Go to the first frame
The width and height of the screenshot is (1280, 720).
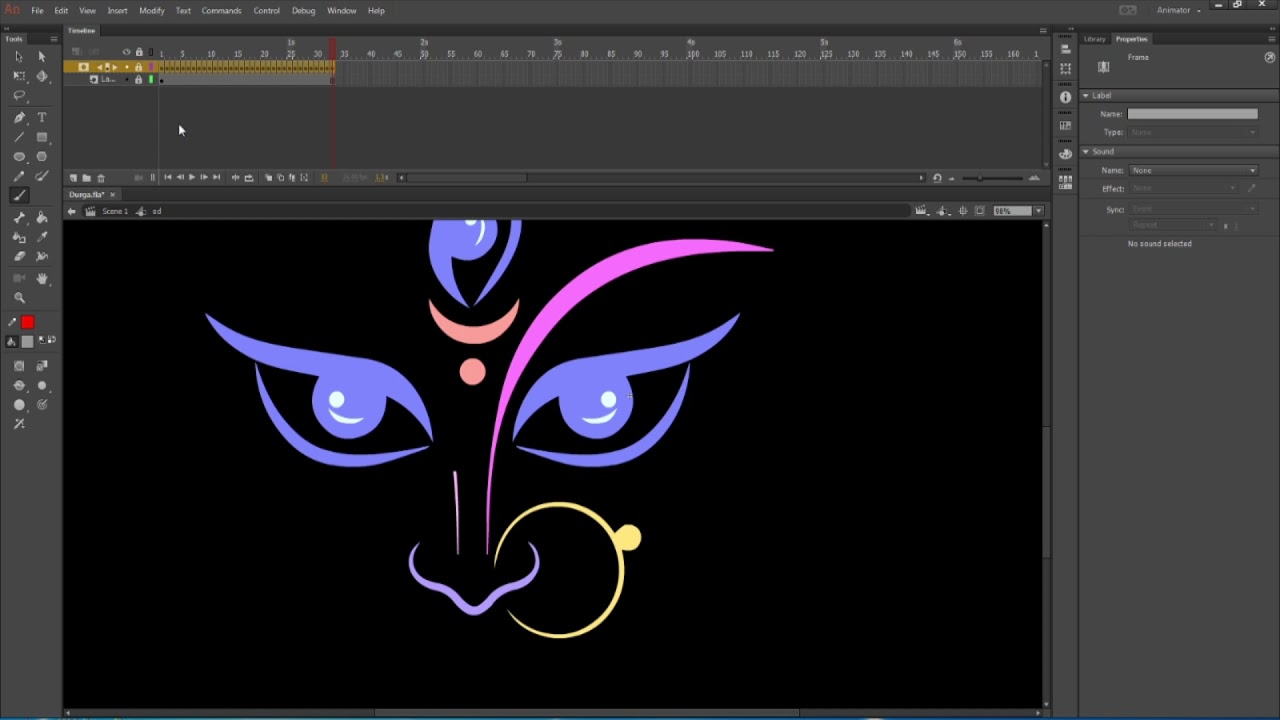point(167,178)
